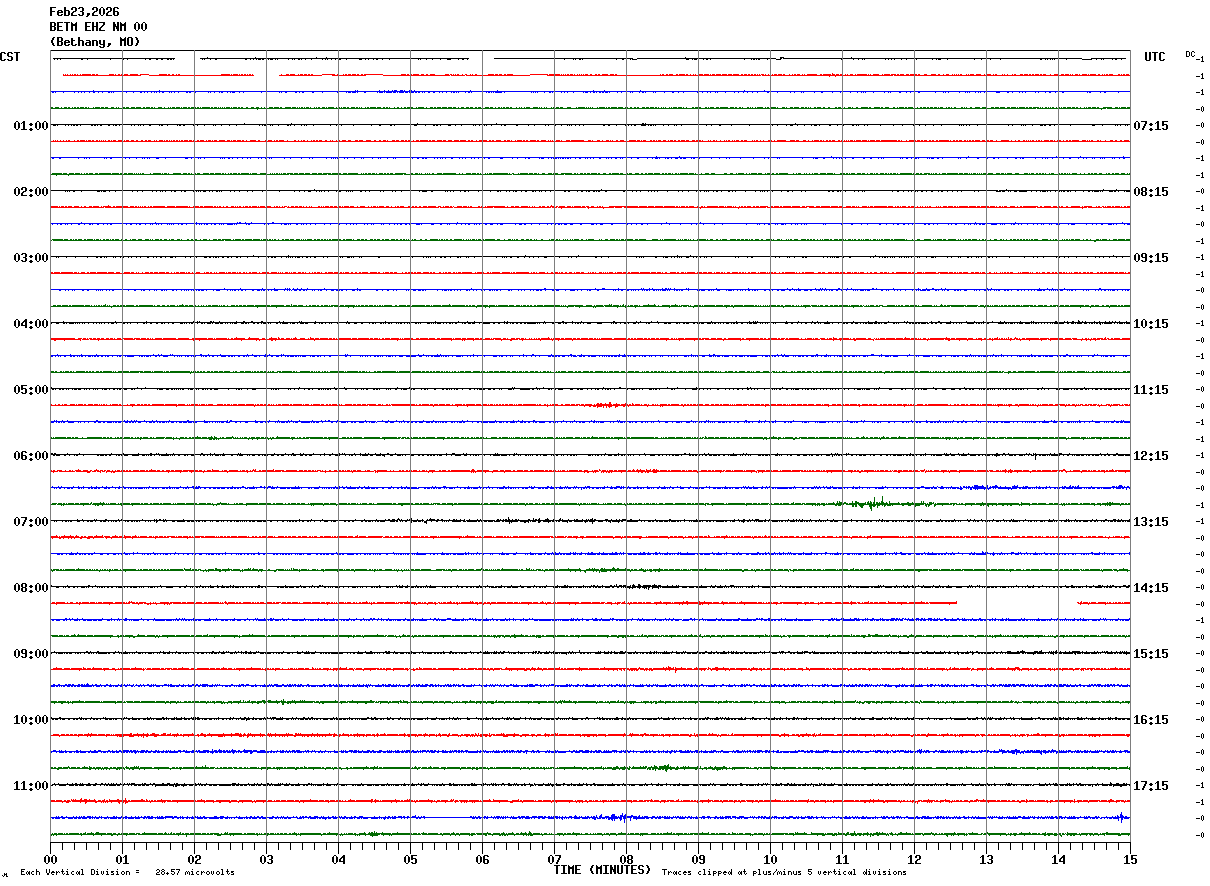Viewport: 1210px width, 886px height.
Task: Click the 10:15 UTC row label
Action: (x=1151, y=324)
